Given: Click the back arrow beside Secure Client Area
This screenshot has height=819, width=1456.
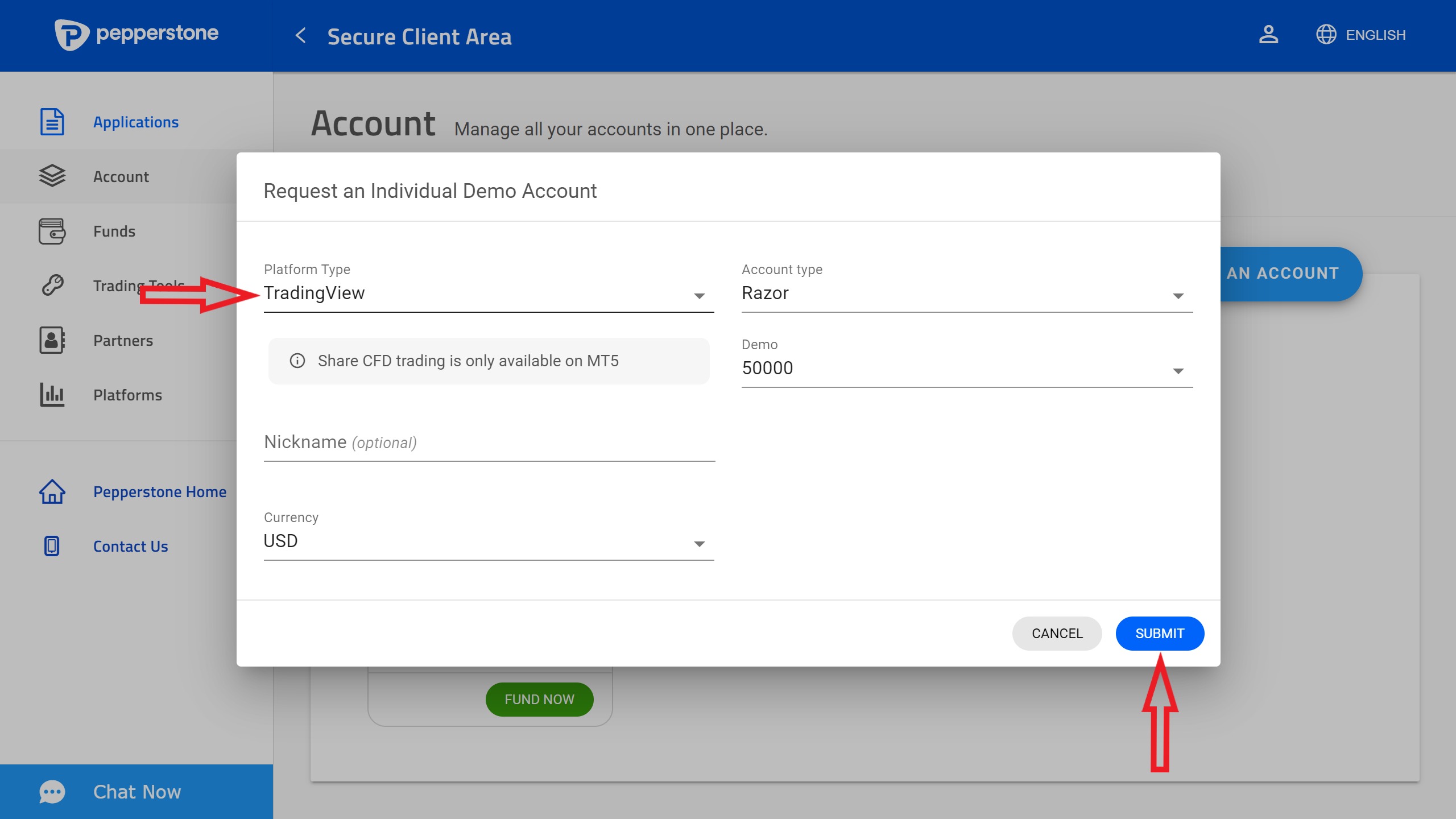Looking at the screenshot, I should (301, 36).
